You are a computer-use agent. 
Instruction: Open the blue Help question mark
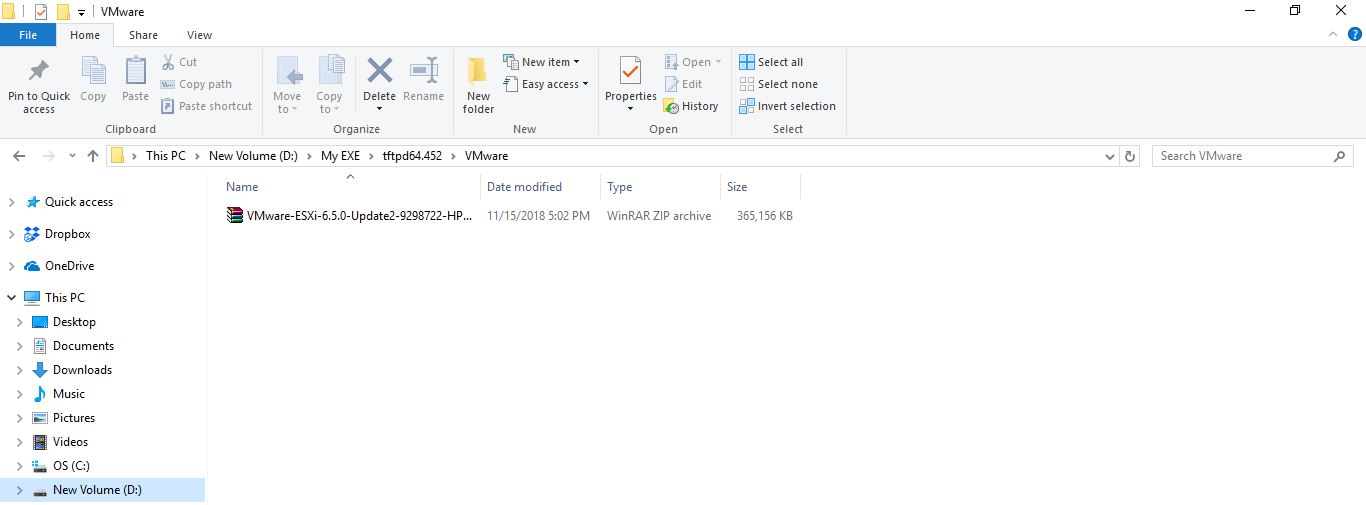[x=1355, y=35]
